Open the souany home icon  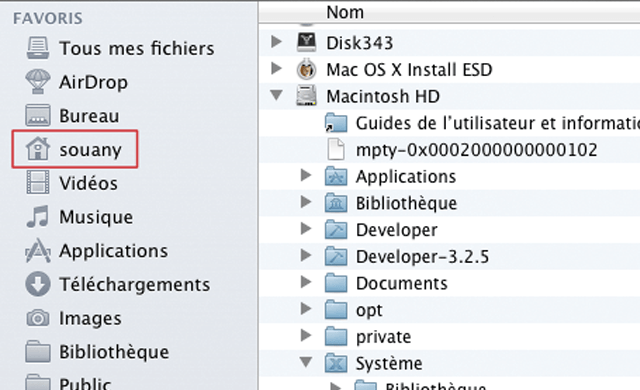click(x=38, y=148)
